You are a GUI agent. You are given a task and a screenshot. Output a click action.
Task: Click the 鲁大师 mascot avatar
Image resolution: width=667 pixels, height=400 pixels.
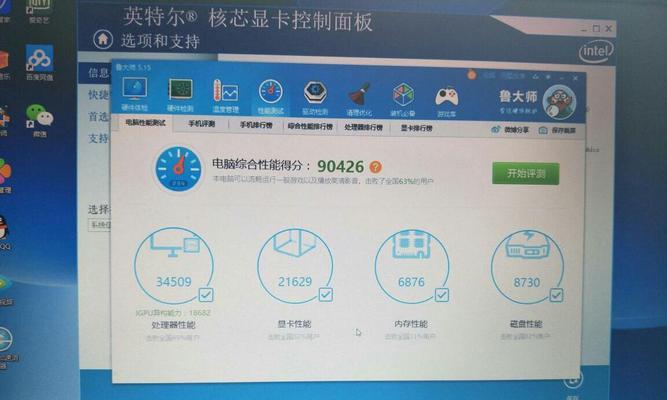click(559, 103)
